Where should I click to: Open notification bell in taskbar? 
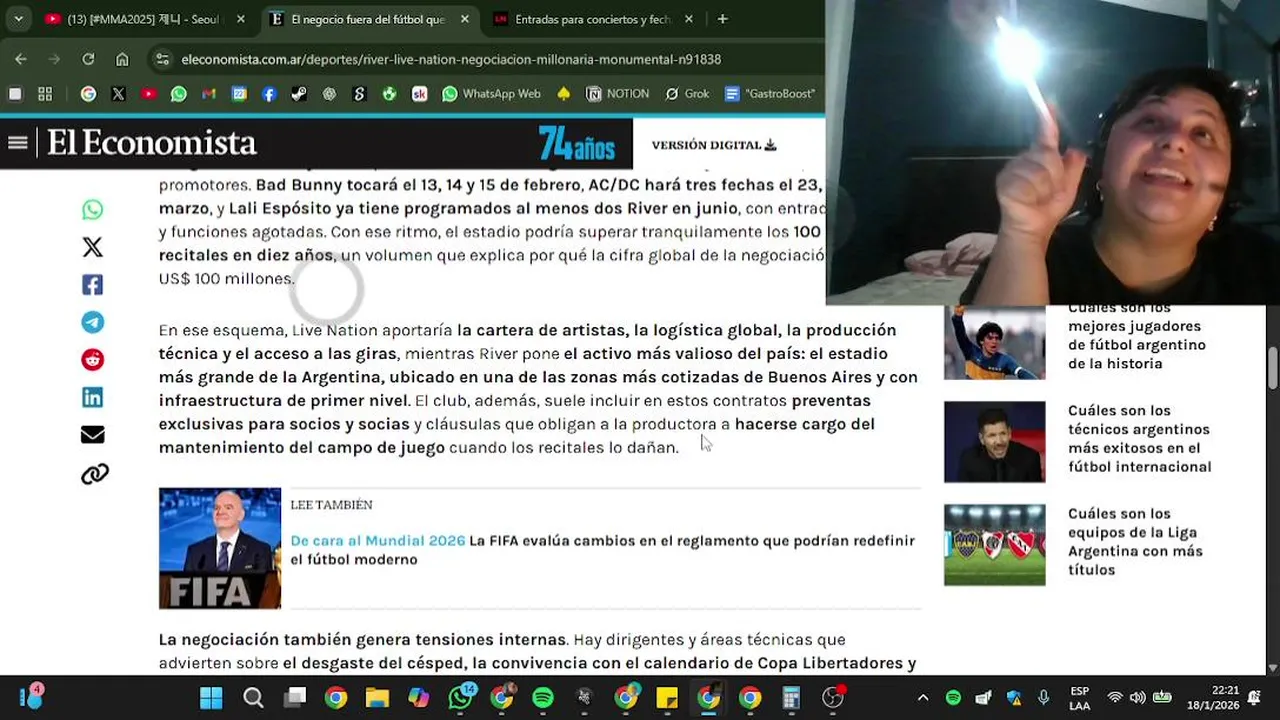[x=1254, y=698]
